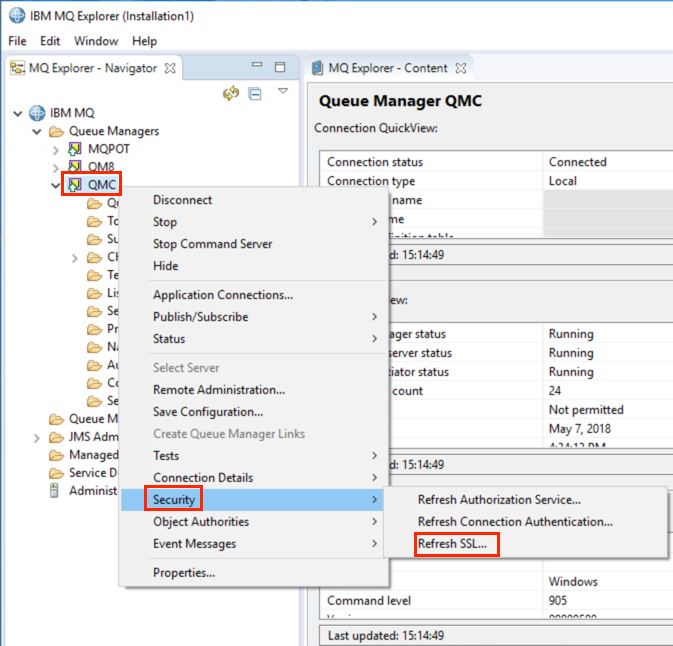Click the Pr folder icon under QMC
The image size is (673, 646).
point(94,329)
